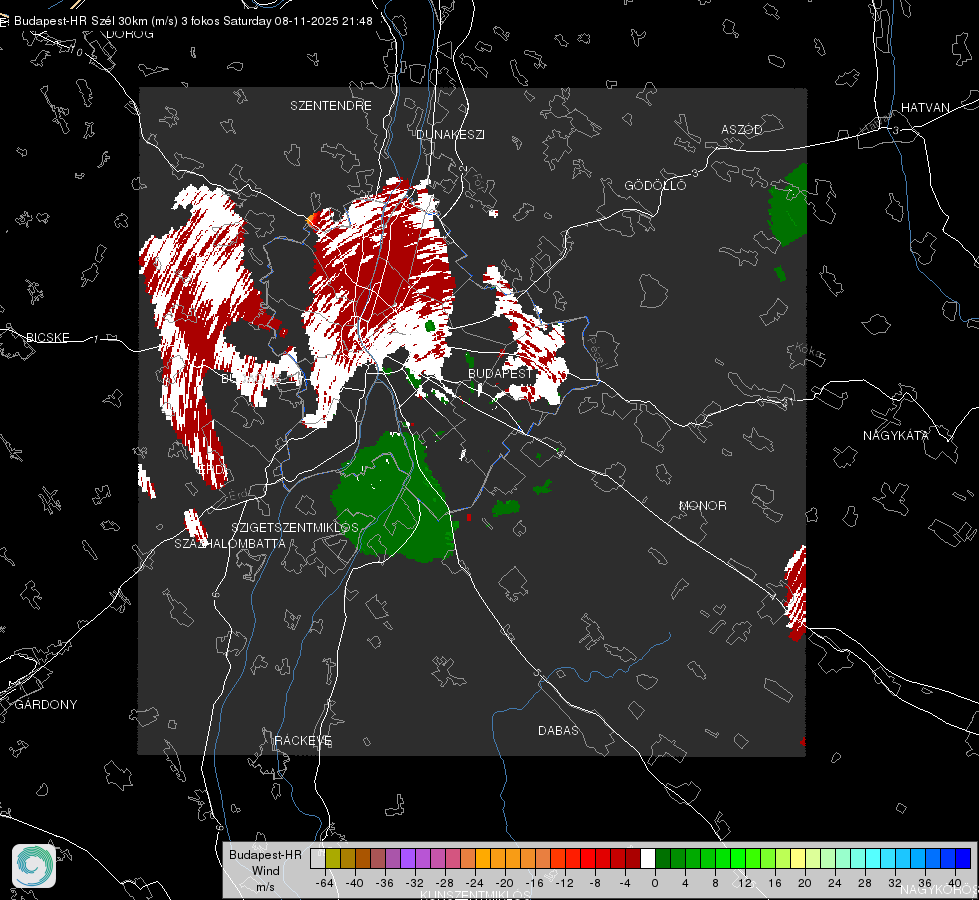
Task: Click the ASZOD town label
Action: tap(742, 130)
